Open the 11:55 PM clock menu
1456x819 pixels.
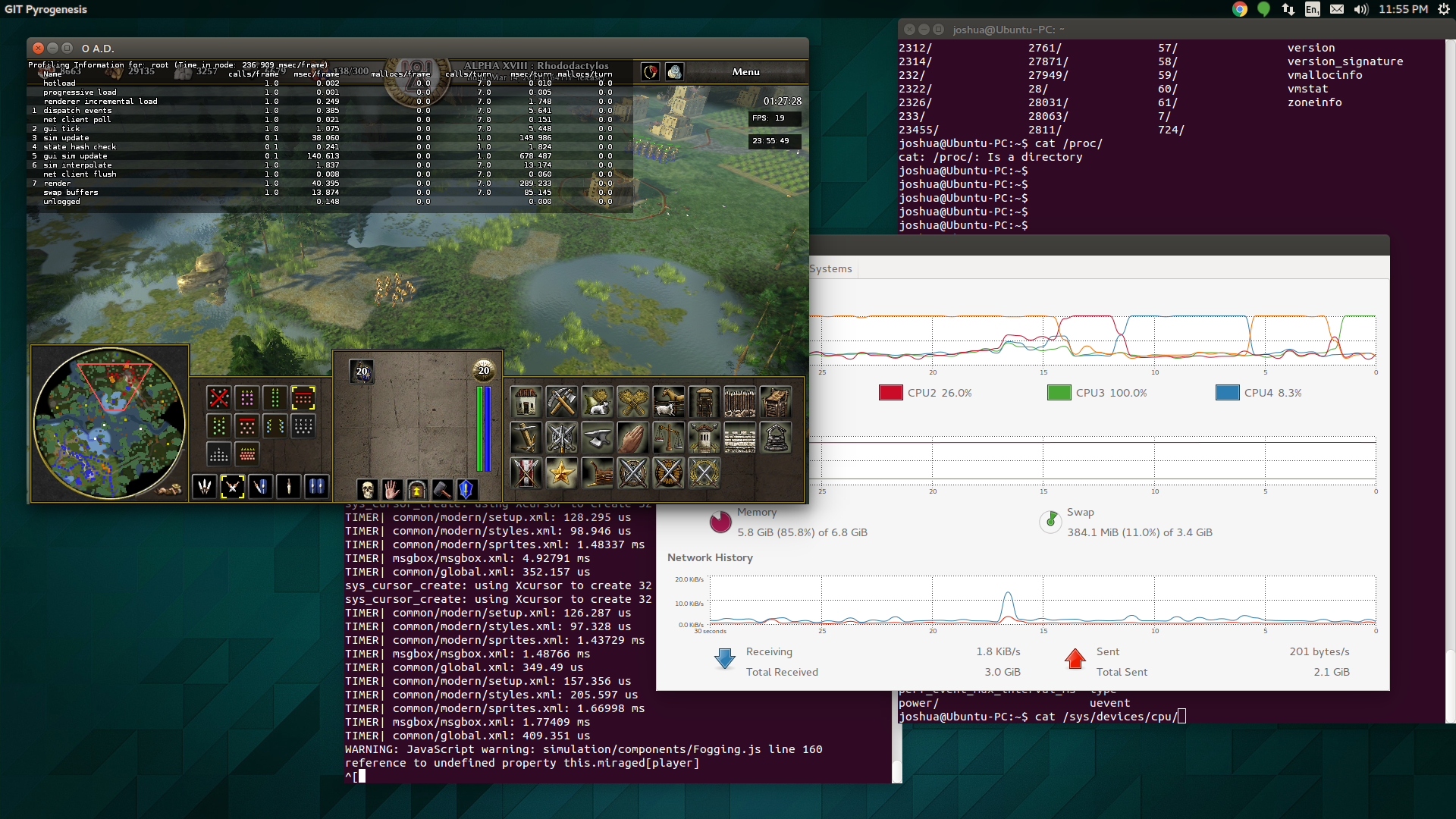tap(1404, 9)
